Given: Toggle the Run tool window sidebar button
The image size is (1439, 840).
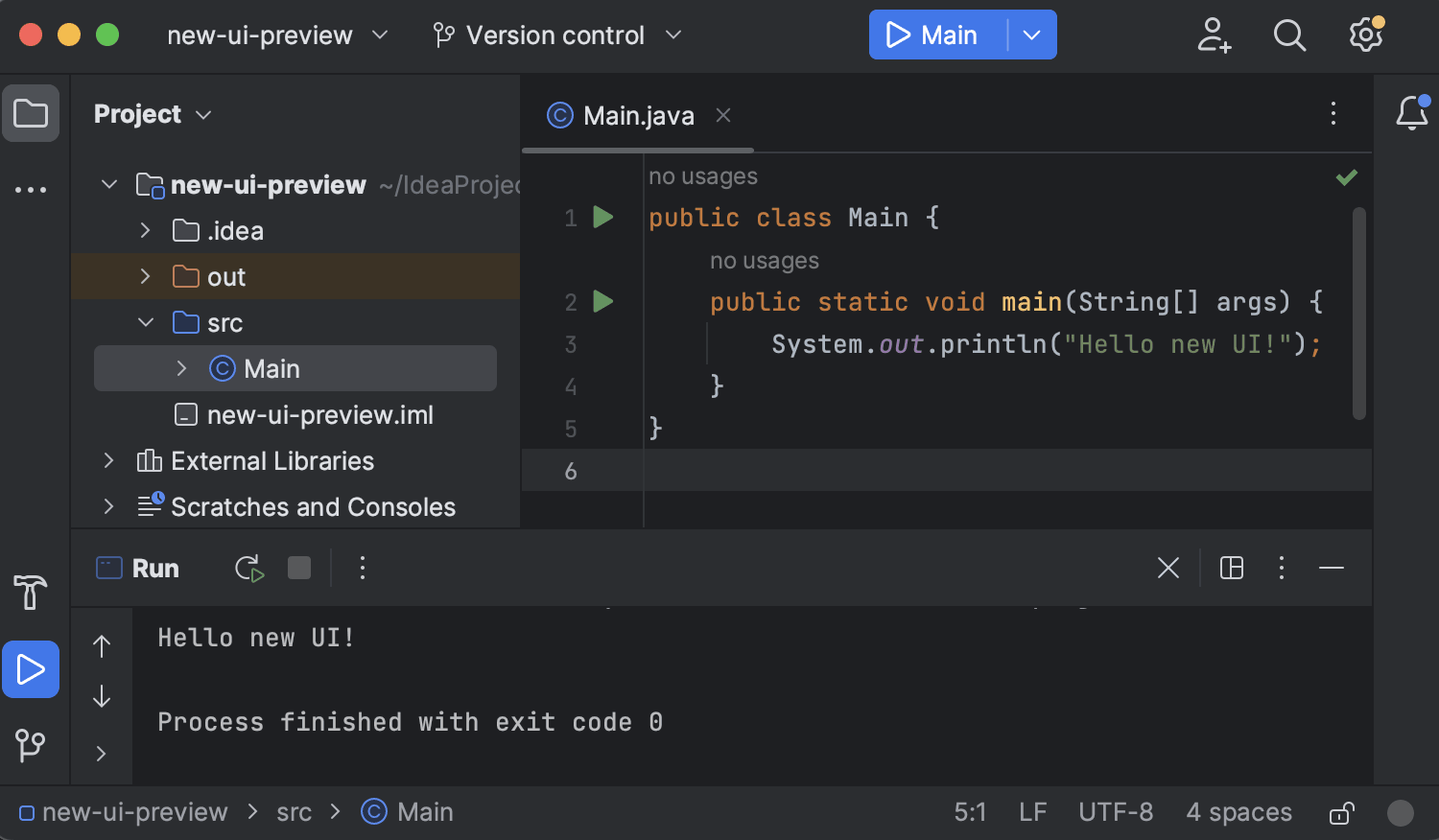Looking at the screenshot, I should (31, 669).
